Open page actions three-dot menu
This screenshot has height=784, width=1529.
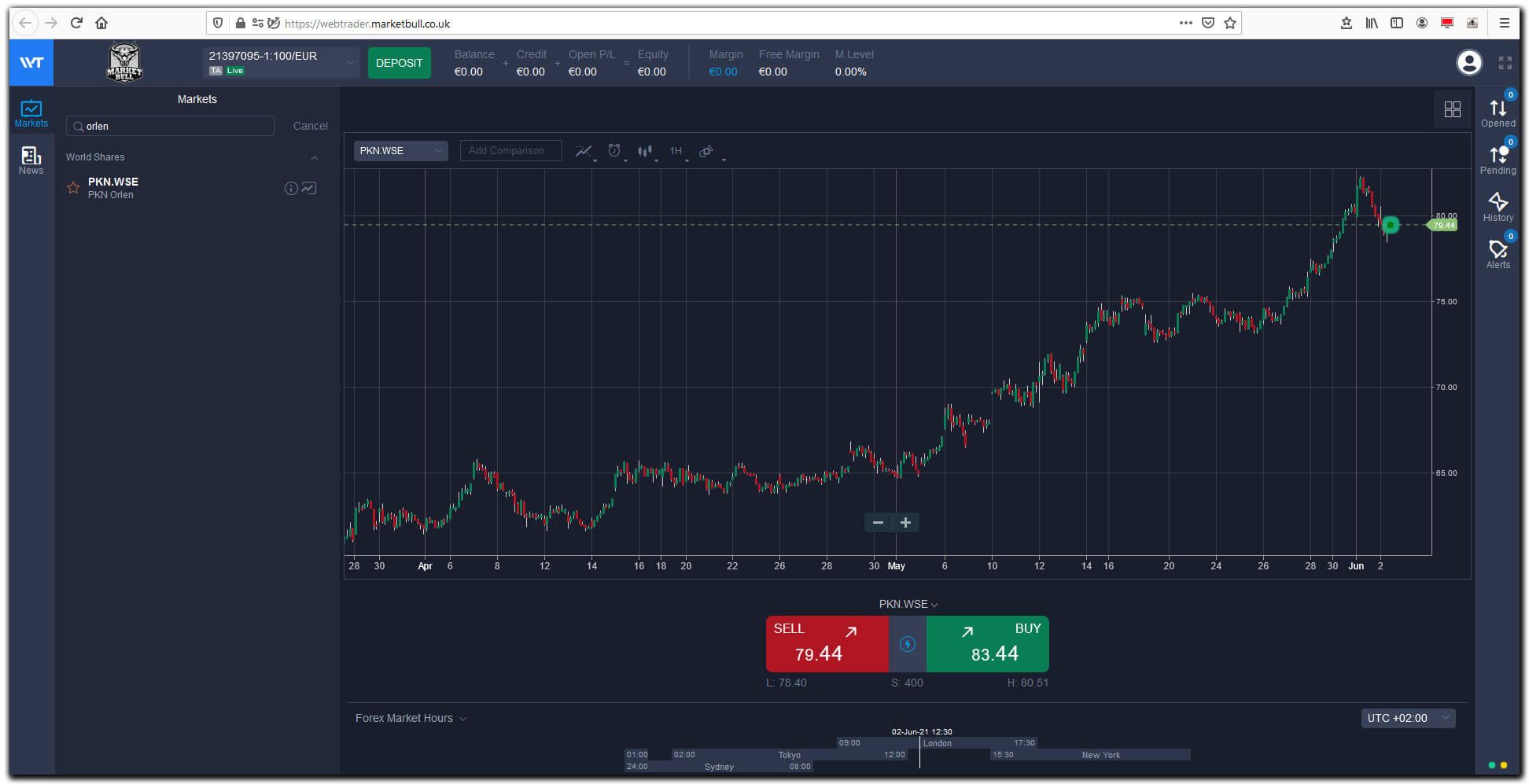click(x=1186, y=23)
